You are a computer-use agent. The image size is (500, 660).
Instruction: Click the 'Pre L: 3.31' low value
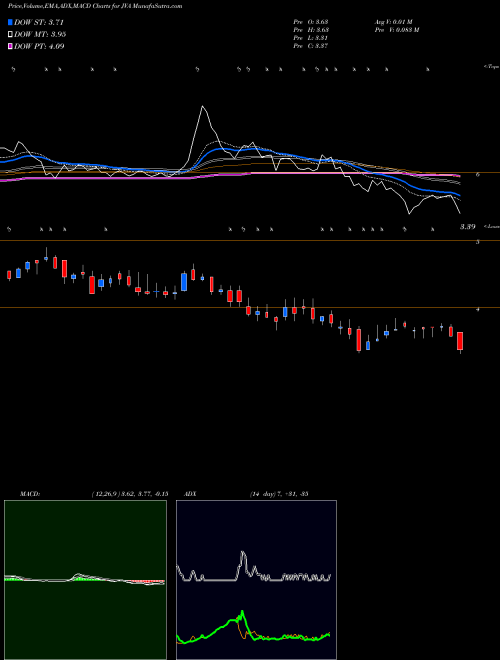311,38
